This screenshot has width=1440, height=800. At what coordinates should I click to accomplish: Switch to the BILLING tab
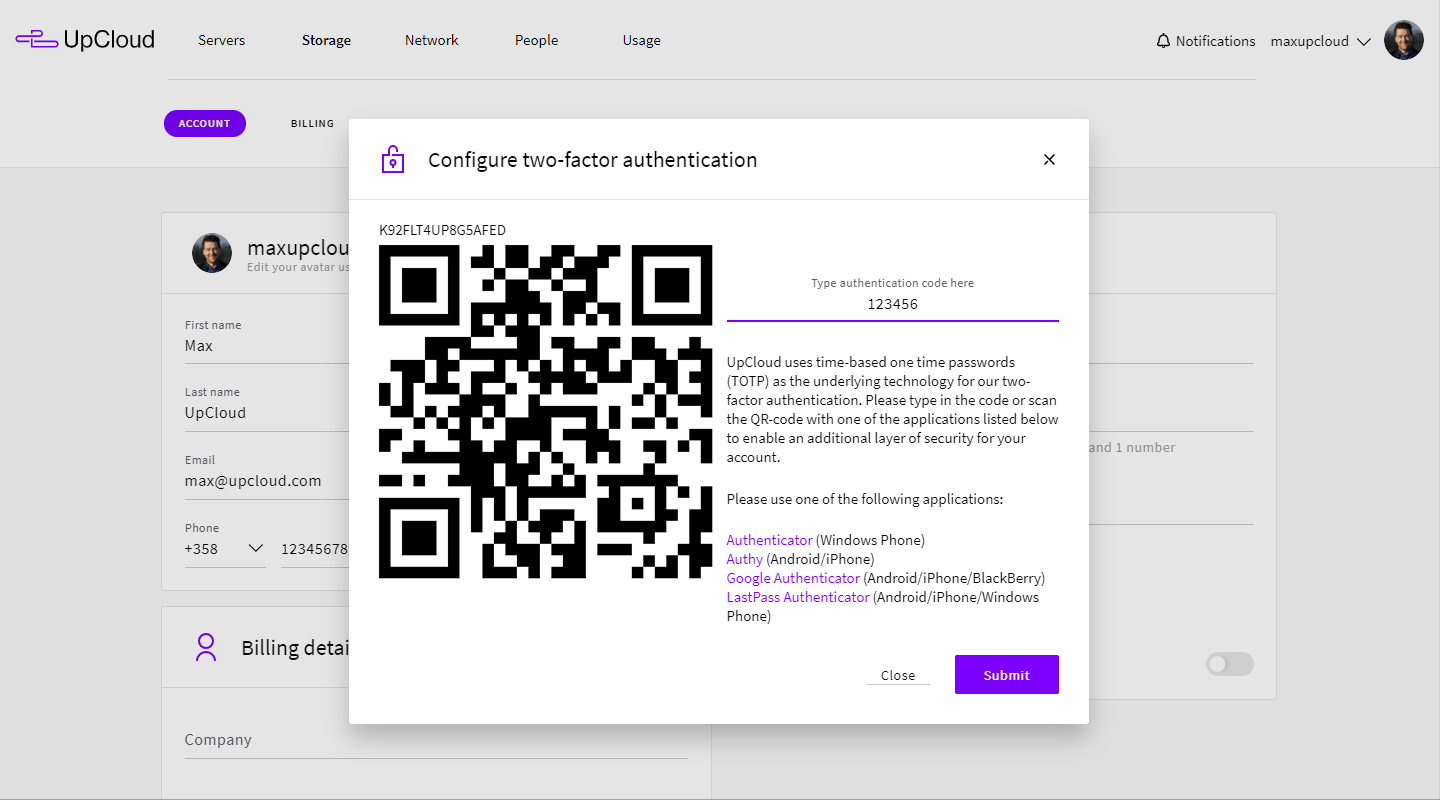tap(312, 123)
